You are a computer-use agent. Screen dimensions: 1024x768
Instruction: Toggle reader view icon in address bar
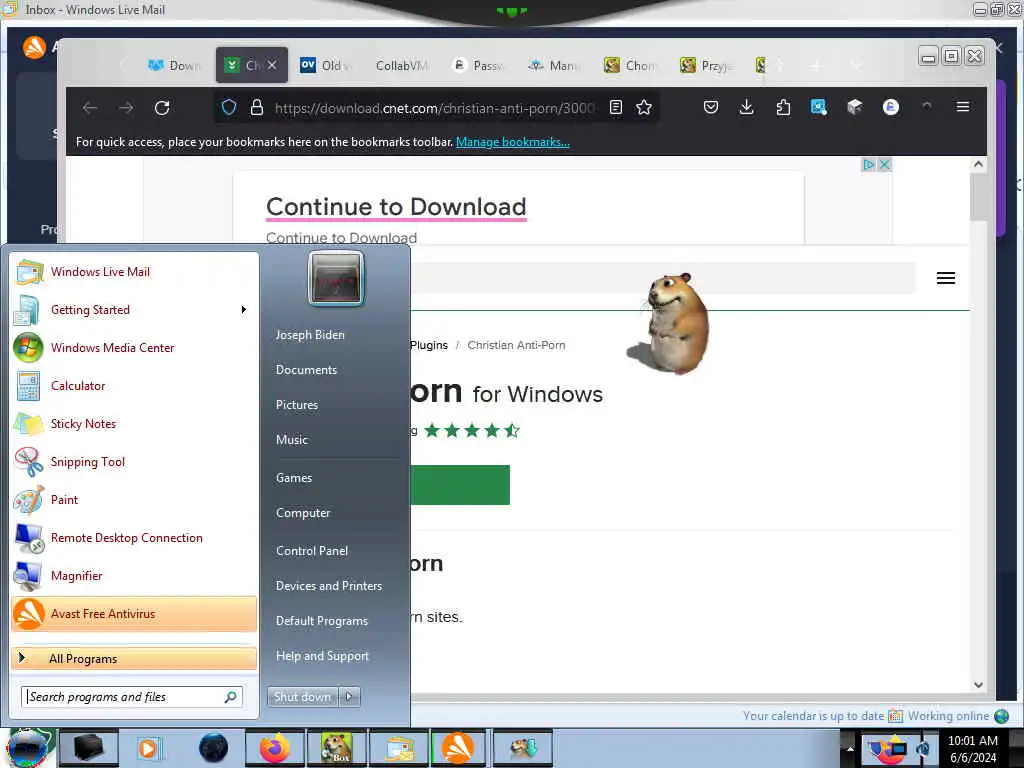[616, 107]
